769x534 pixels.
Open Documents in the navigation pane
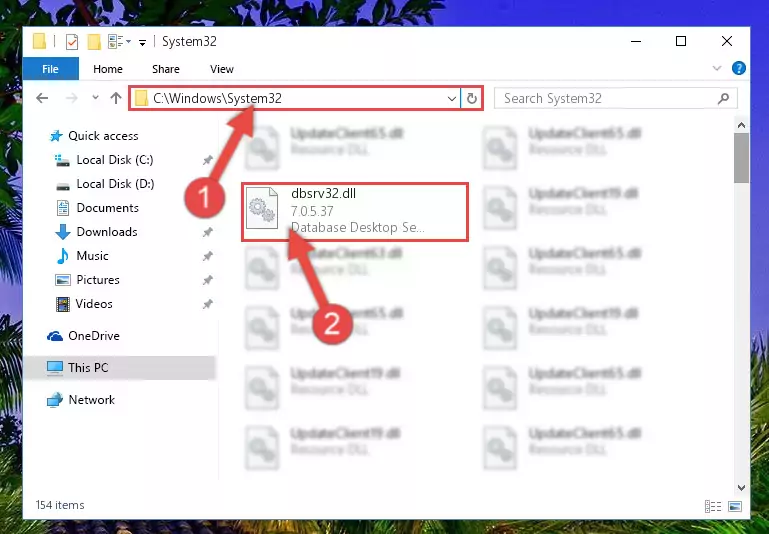pos(107,208)
